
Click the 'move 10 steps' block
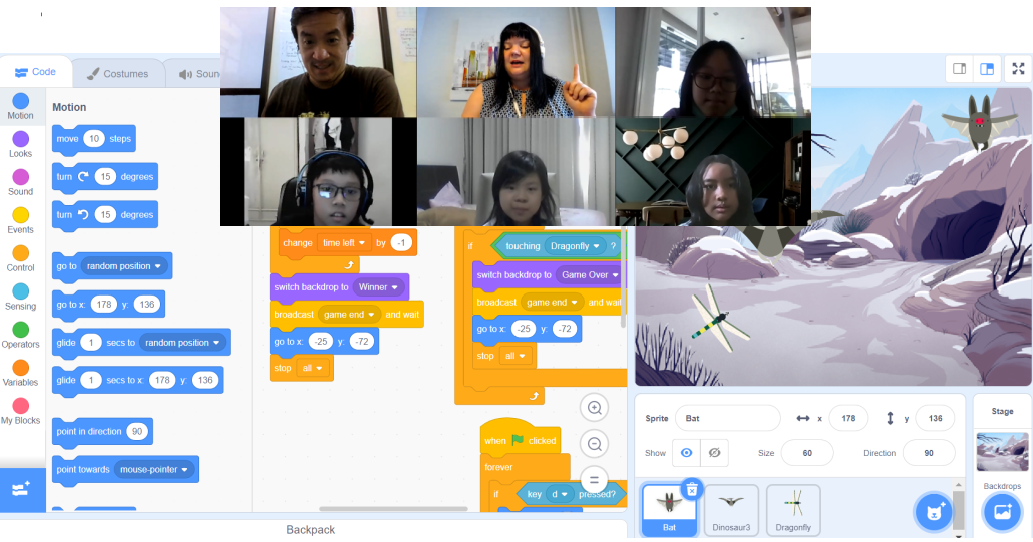pyautogui.click(x=94, y=139)
